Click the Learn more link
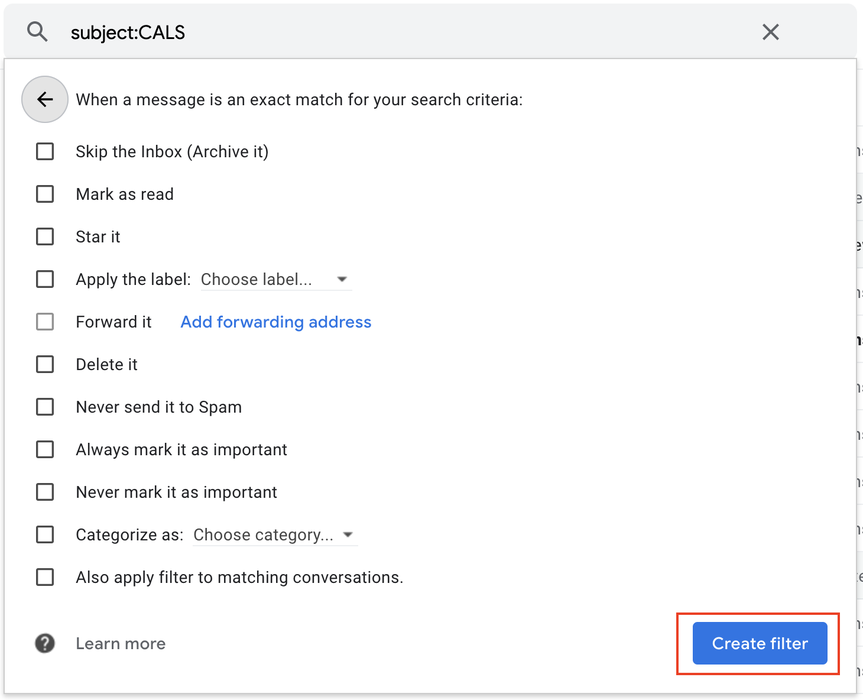The image size is (863, 700). pyautogui.click(x=120, y=643)
